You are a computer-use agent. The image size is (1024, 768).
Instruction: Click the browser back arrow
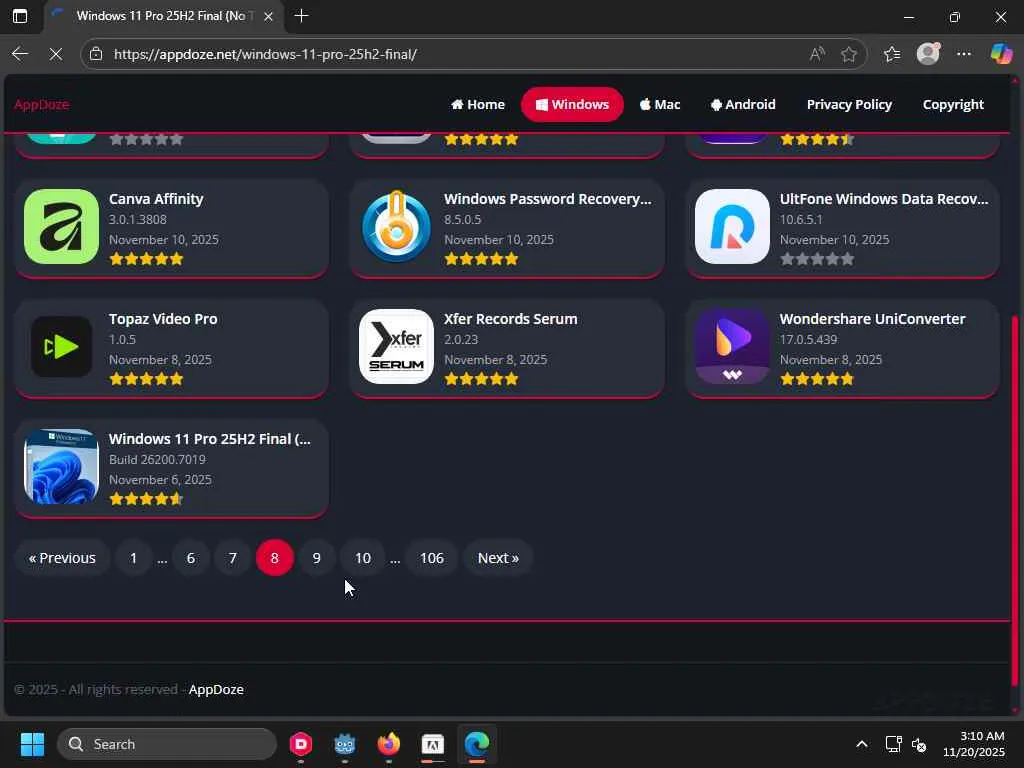20,54
